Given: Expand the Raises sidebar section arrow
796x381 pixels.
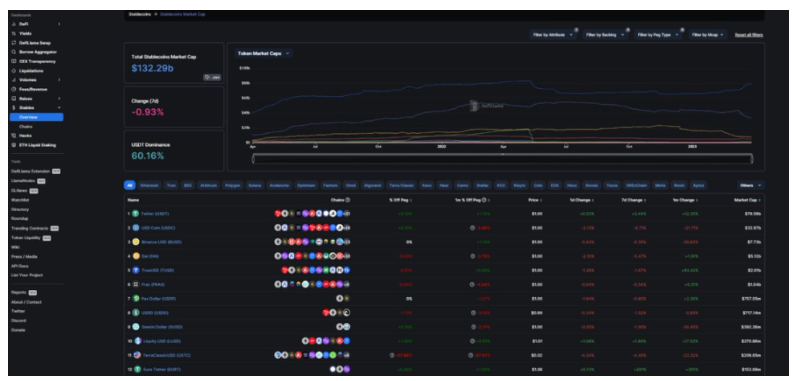Looking at the screenshot, I should (x=59, y=98).
